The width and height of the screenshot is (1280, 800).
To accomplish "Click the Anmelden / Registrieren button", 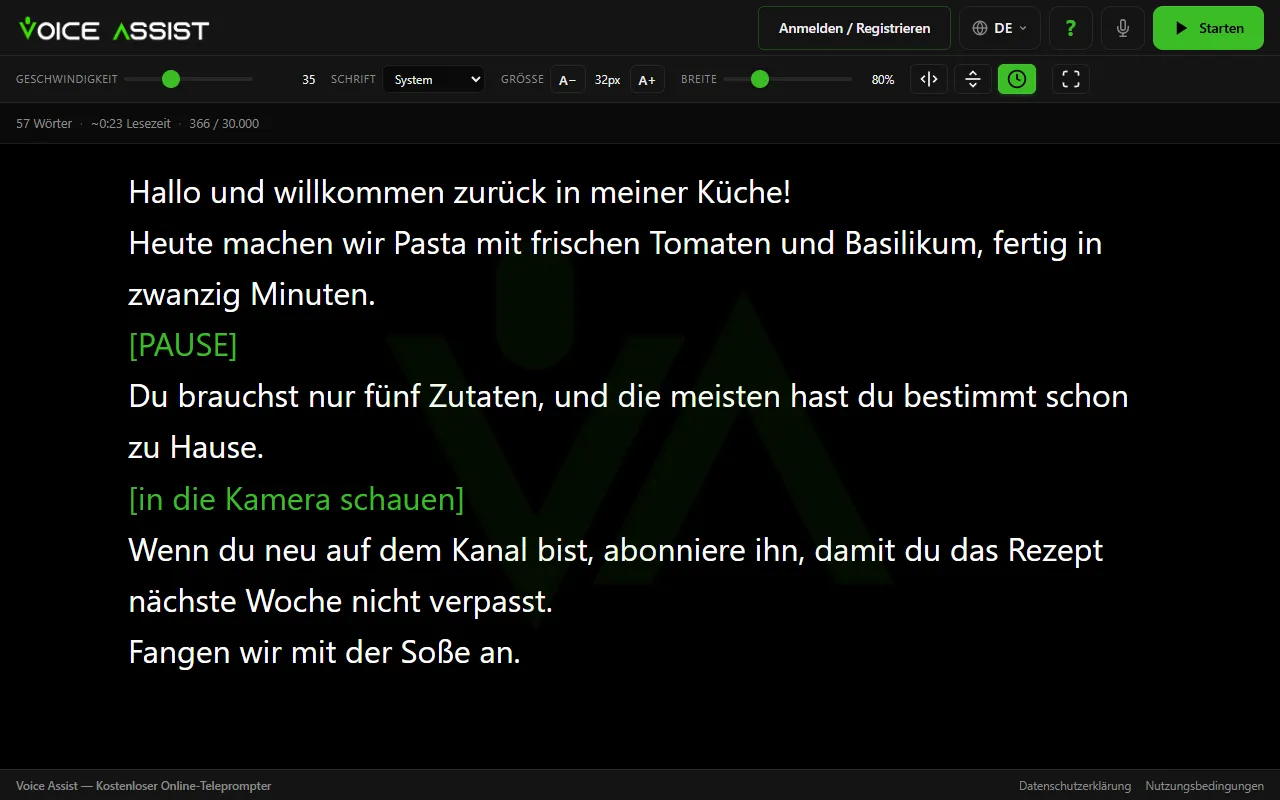I will pos(854,28).
